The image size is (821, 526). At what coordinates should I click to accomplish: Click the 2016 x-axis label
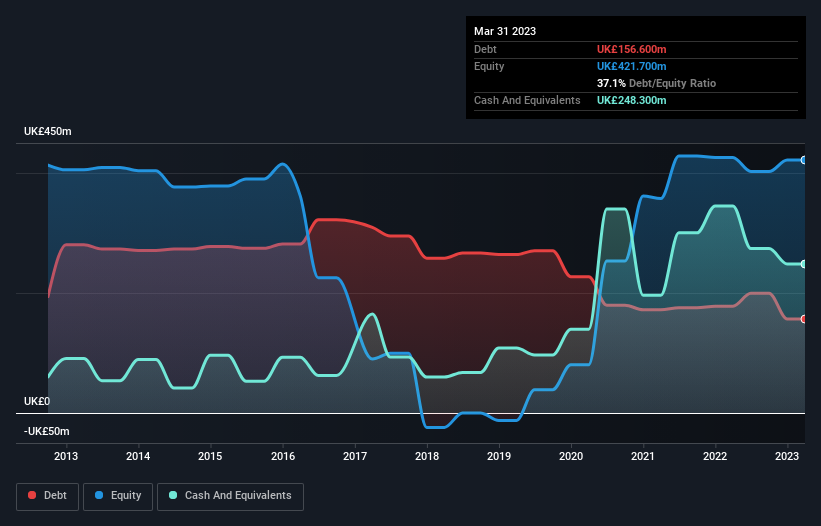pyautogui.click(x=283, y=456)
